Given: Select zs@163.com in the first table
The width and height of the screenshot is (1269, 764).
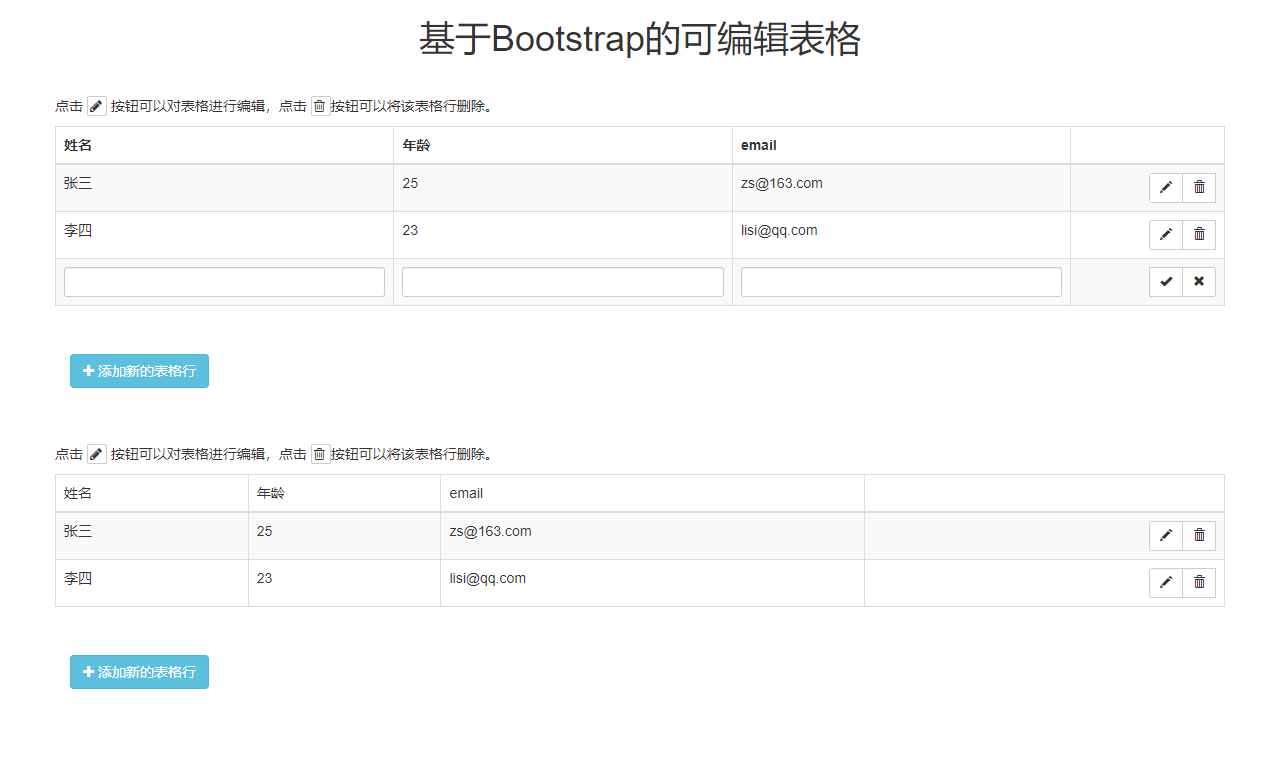Looking at the screenshot, I should point(782,183).
